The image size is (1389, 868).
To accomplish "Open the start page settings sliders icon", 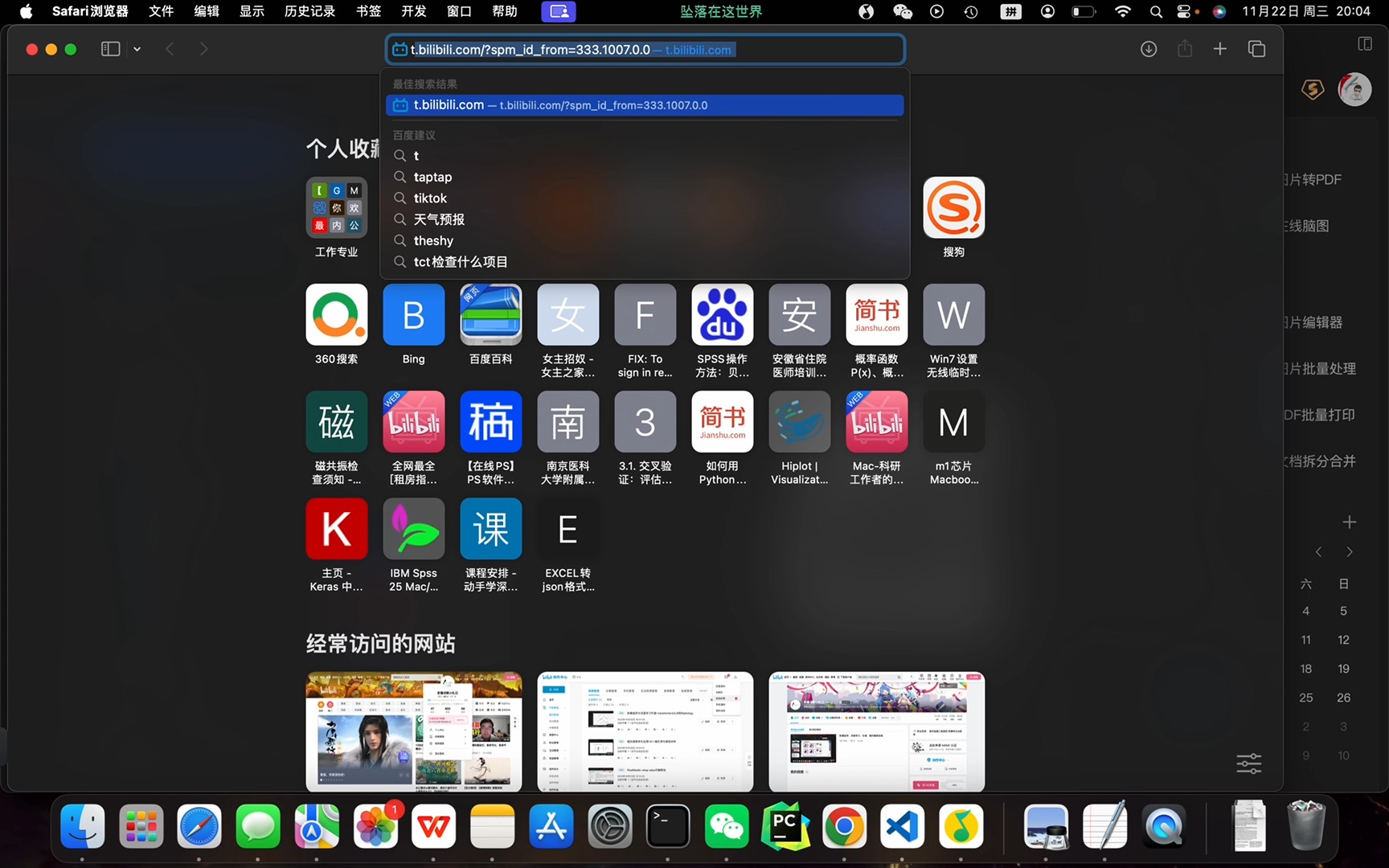I will (x=1249, y=763).
